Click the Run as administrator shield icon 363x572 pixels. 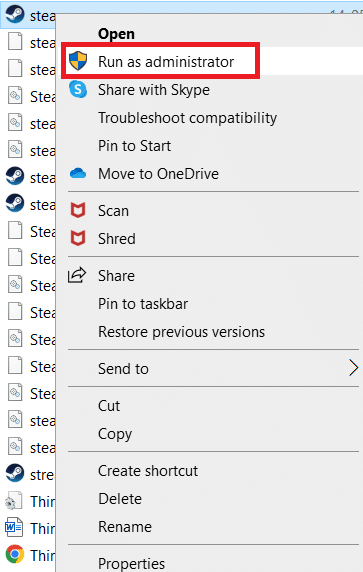[x=78, y=61]
